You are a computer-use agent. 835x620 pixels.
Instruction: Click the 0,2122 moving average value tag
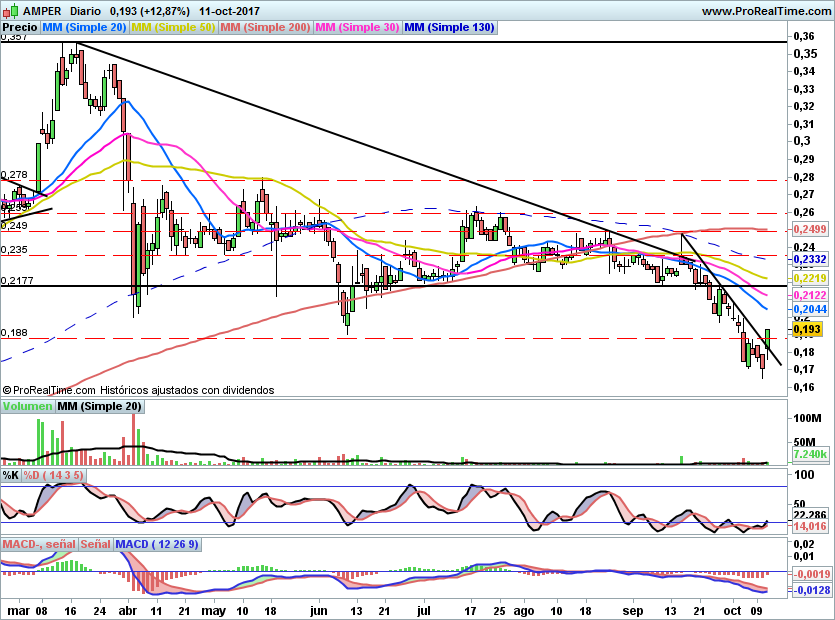810,295
